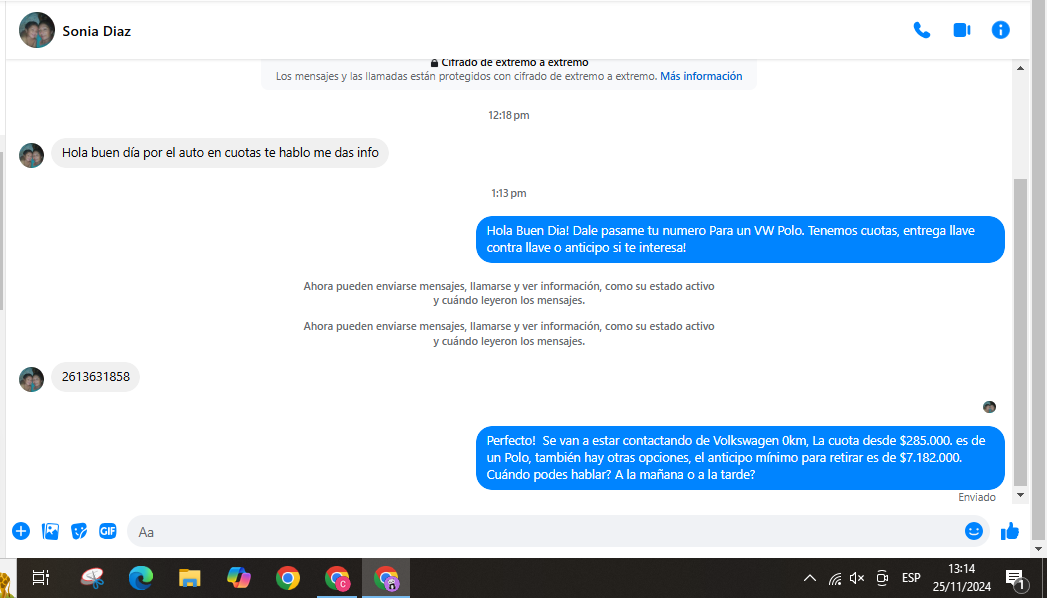Show hidden system tray icons
Screen dimensions: 1047x598
coord(809,578)
